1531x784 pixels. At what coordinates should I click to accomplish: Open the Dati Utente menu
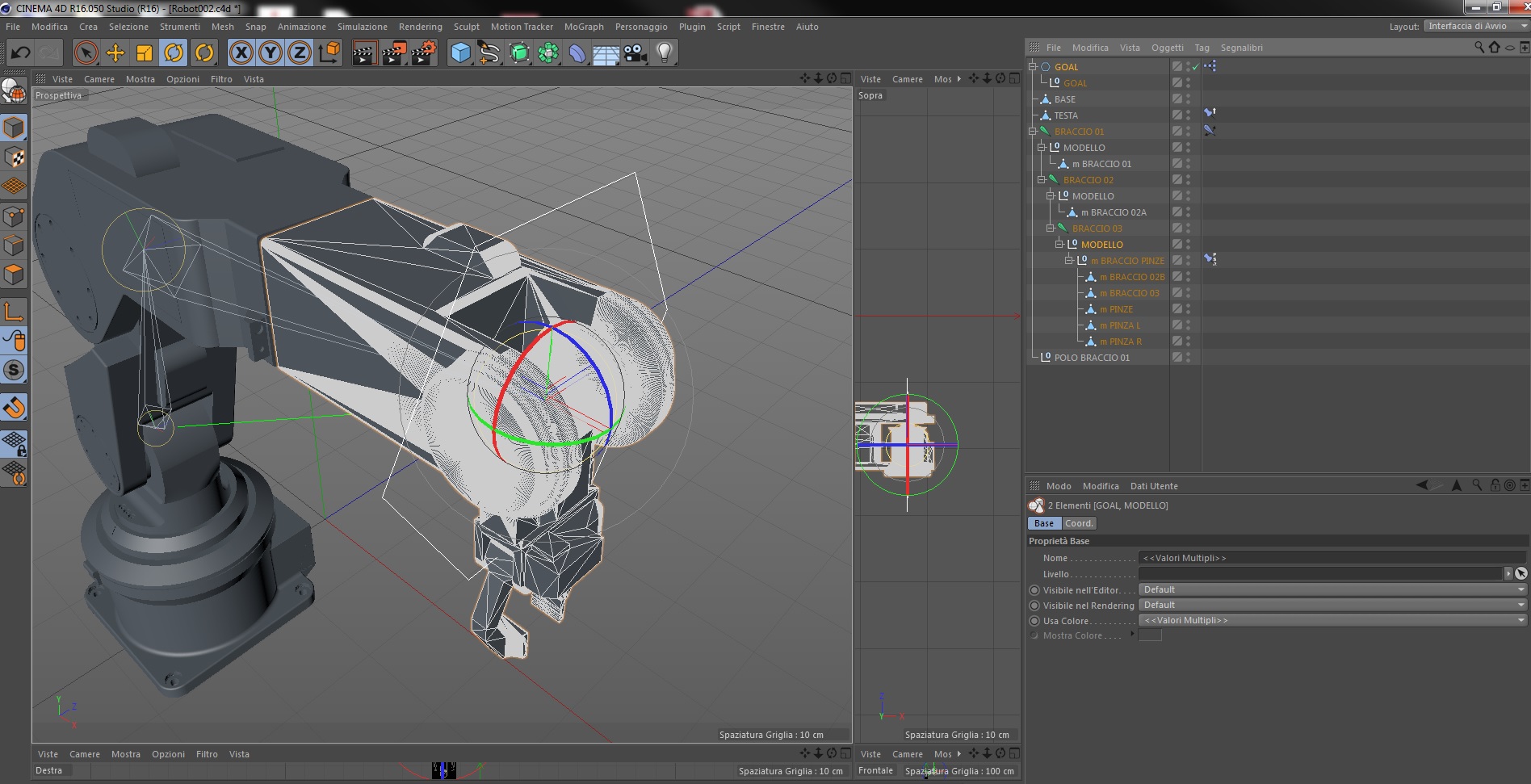[1153, 486]
